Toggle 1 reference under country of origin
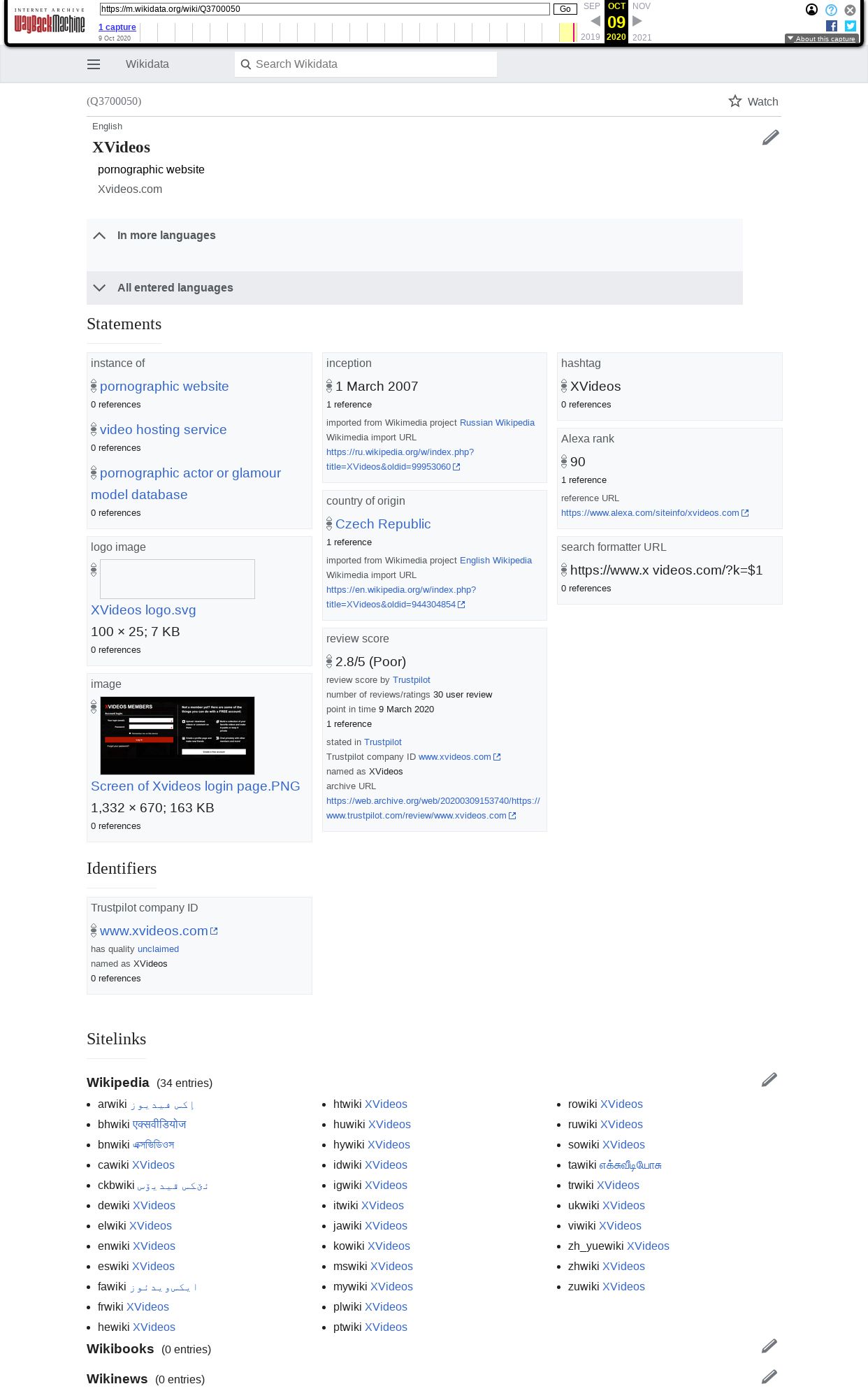The height and width of the screenshot is (1398, 868). (x=349, y=542)
